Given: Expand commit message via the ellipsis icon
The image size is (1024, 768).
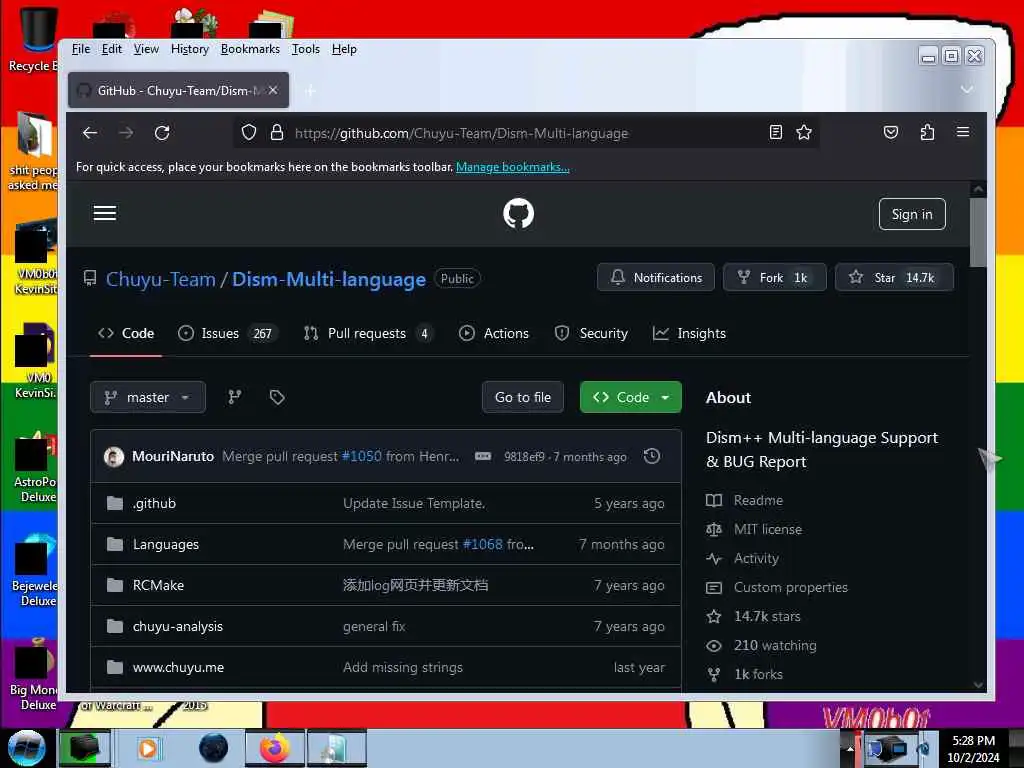Looking at the screenshot, I should point(483,456).
